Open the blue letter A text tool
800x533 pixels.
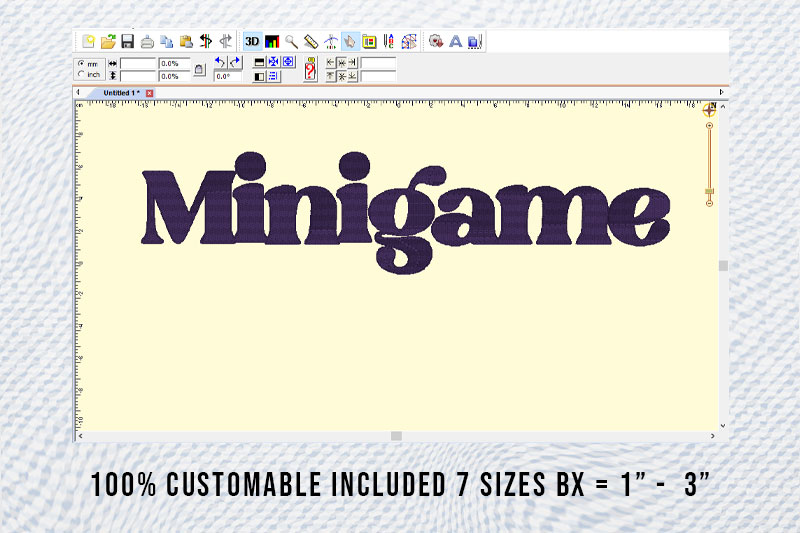click(455, 41)
